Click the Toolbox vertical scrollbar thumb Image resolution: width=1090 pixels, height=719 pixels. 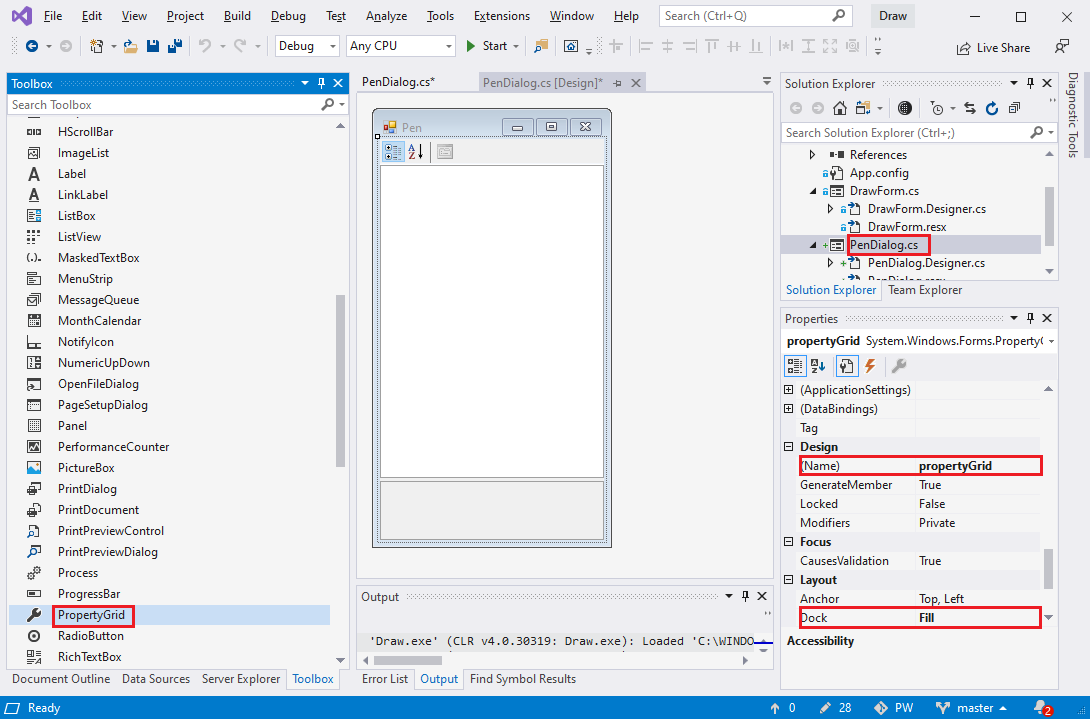tap(341, 380)
